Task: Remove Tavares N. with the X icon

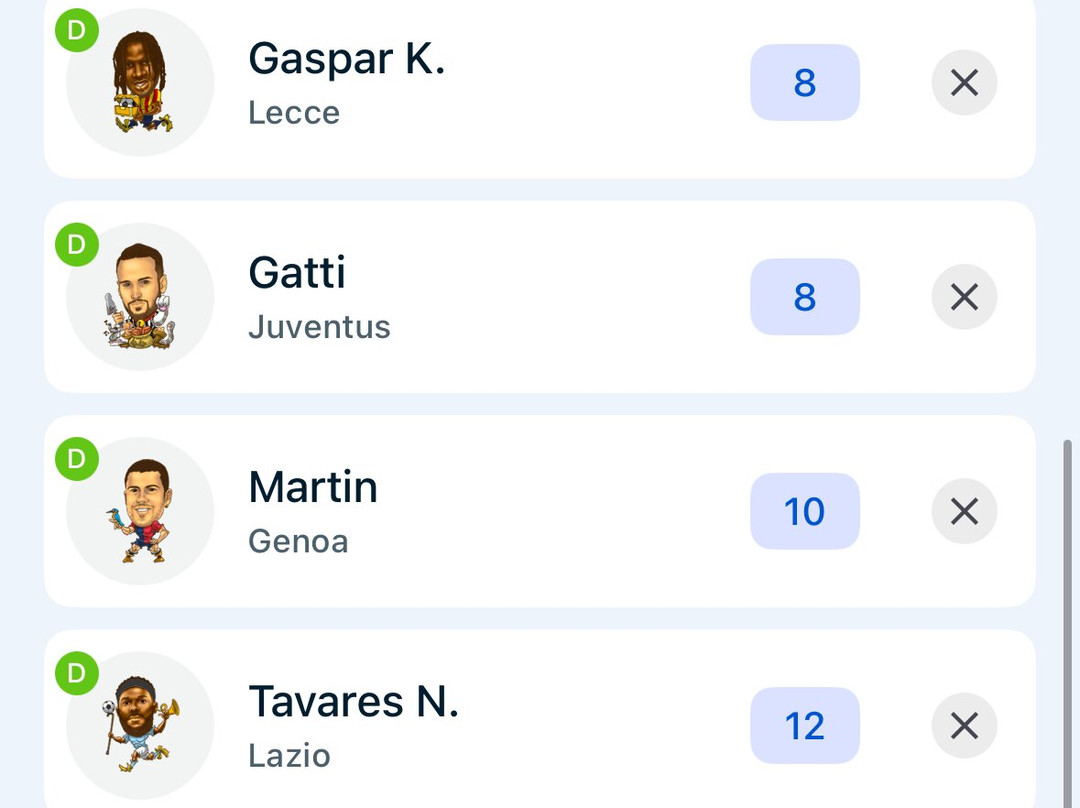Action: point(964,726)
